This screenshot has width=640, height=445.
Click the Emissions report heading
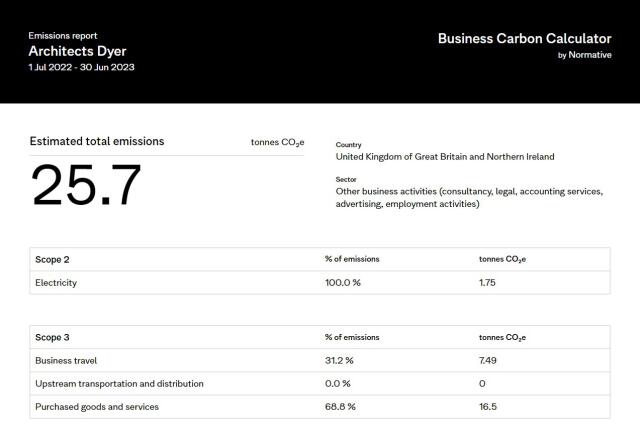(63, 36)
